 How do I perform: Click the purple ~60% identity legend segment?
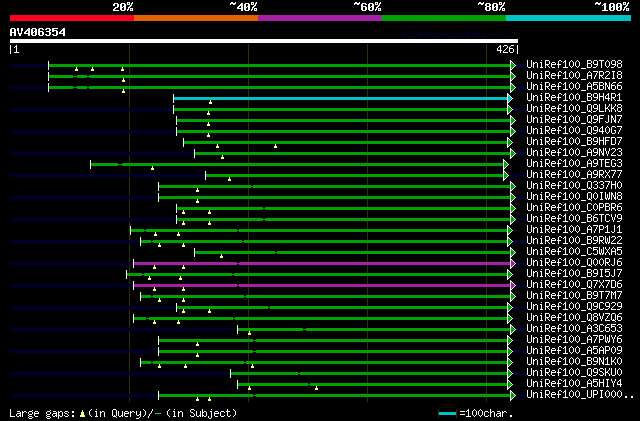[320, 18]
